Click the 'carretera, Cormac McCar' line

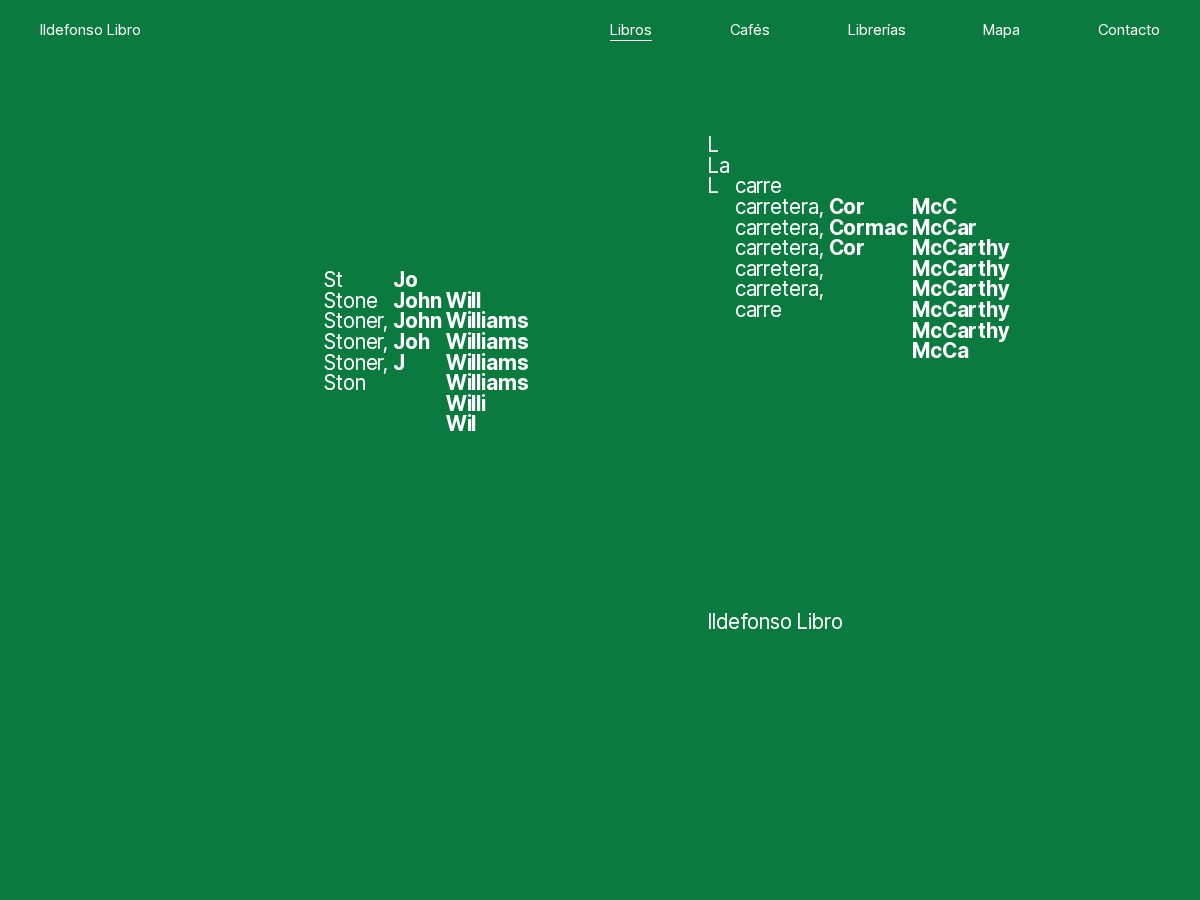coord(856,228)
